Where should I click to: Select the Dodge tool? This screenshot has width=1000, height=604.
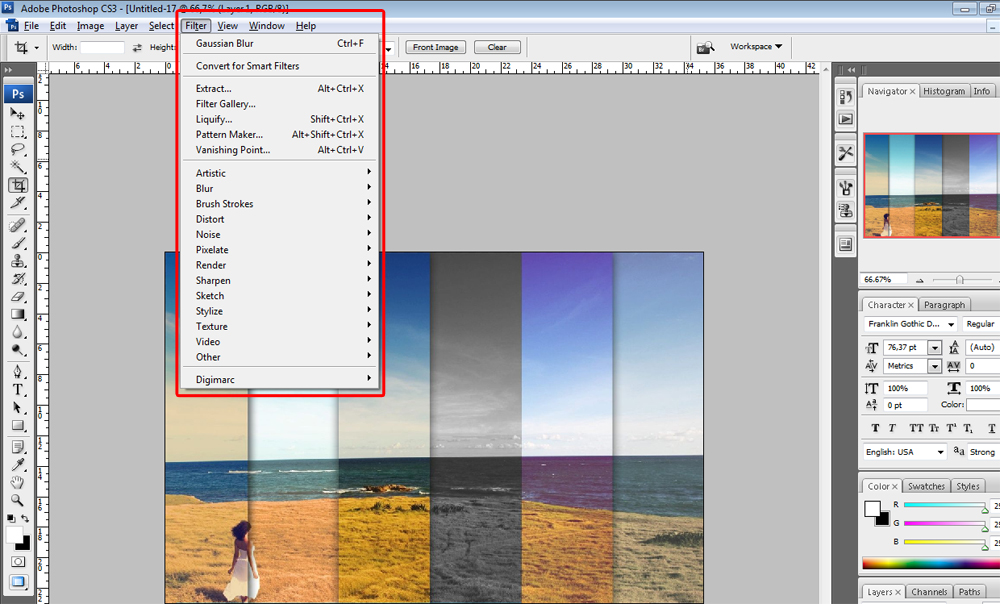click(18, 350)
